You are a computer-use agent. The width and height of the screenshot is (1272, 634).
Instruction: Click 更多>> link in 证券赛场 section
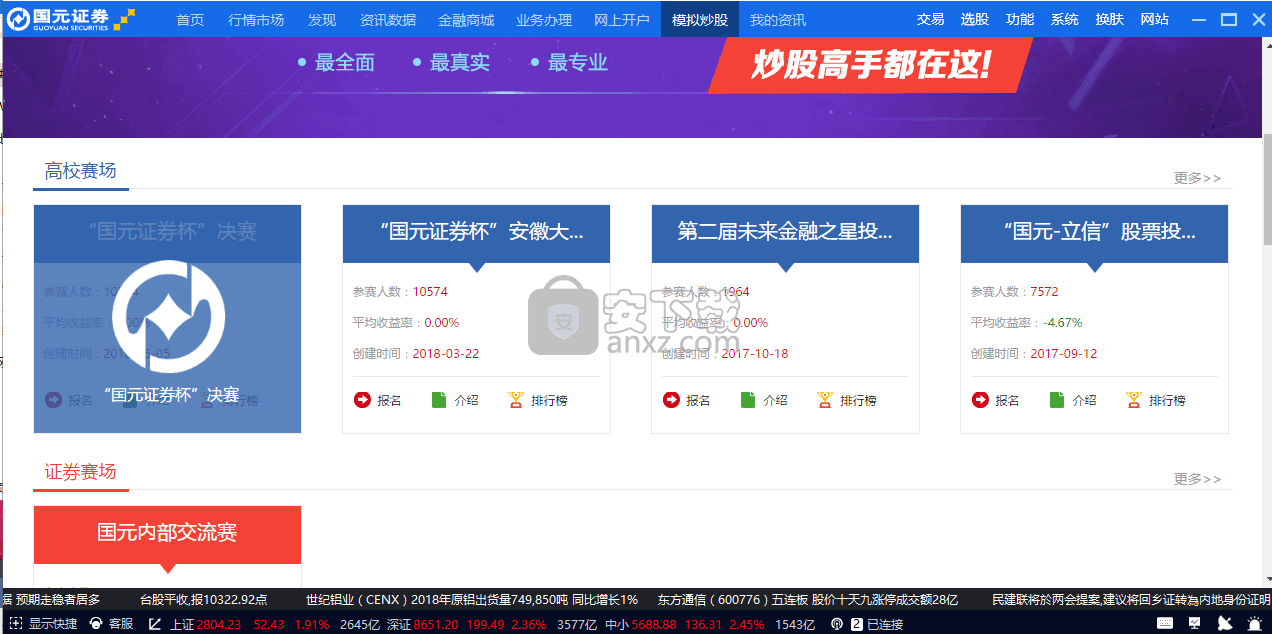pos(1197,479)
